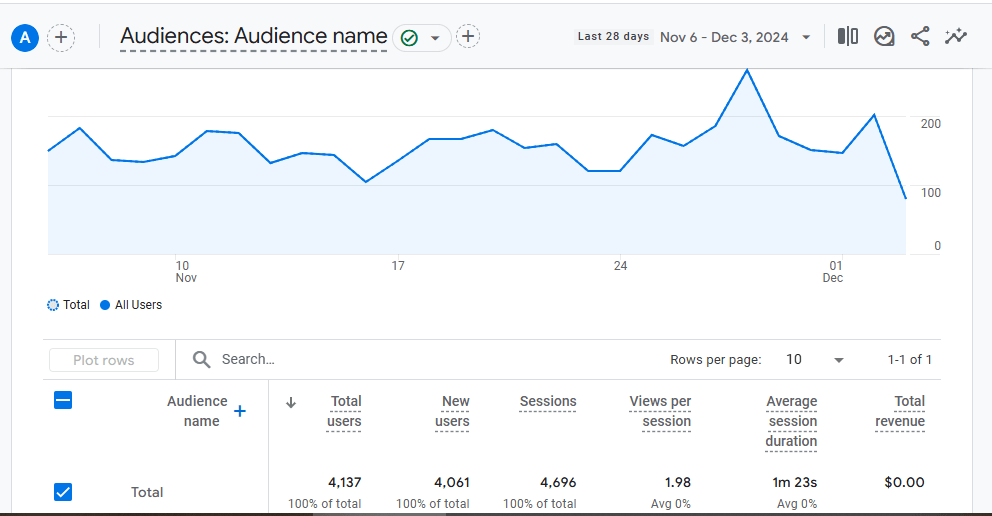
Task: Add a dimension next to Audience name
Action: (x=240, y=411)
